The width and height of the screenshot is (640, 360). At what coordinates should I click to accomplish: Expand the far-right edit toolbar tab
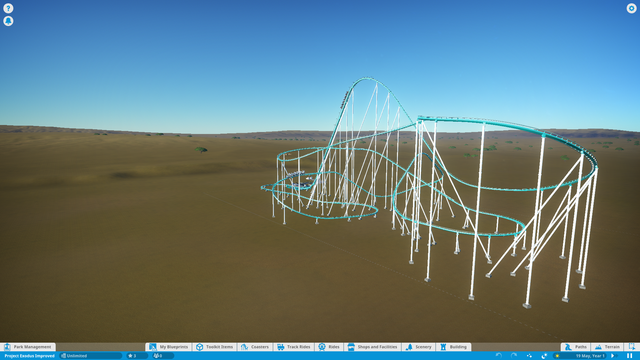click(x=632, y=347)
